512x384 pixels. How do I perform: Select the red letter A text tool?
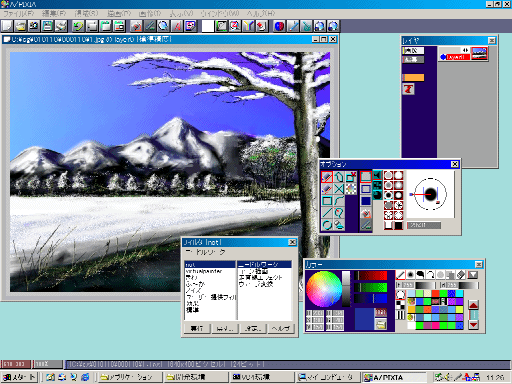coord(177,26)
